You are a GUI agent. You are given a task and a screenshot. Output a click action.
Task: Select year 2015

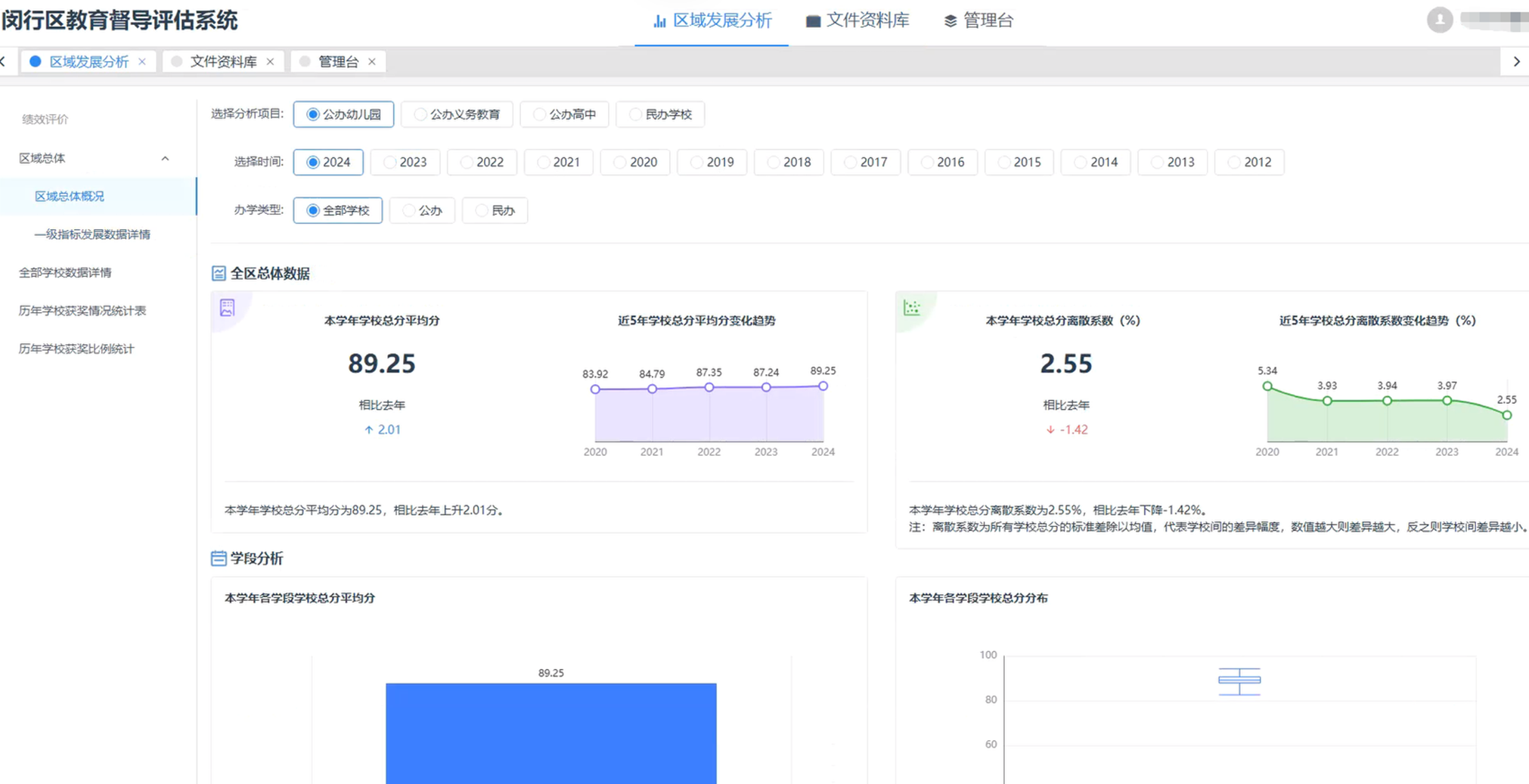[1019, 163]
